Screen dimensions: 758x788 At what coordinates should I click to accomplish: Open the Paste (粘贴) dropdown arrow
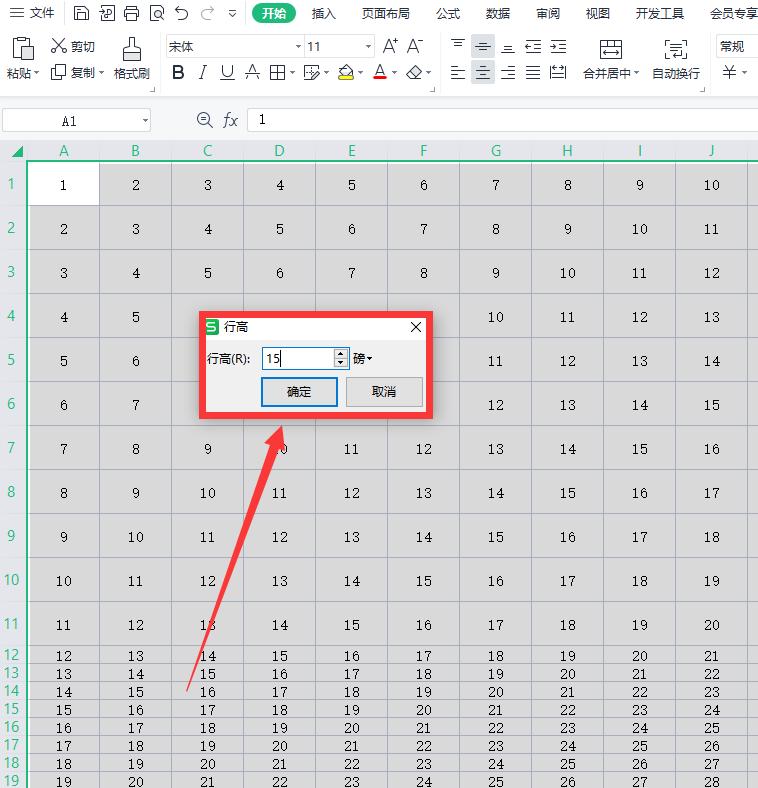[x=36, y=73]
